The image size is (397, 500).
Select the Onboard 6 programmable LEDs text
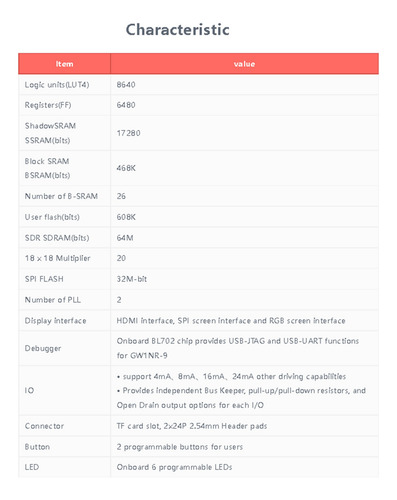[x=174, y=467]
